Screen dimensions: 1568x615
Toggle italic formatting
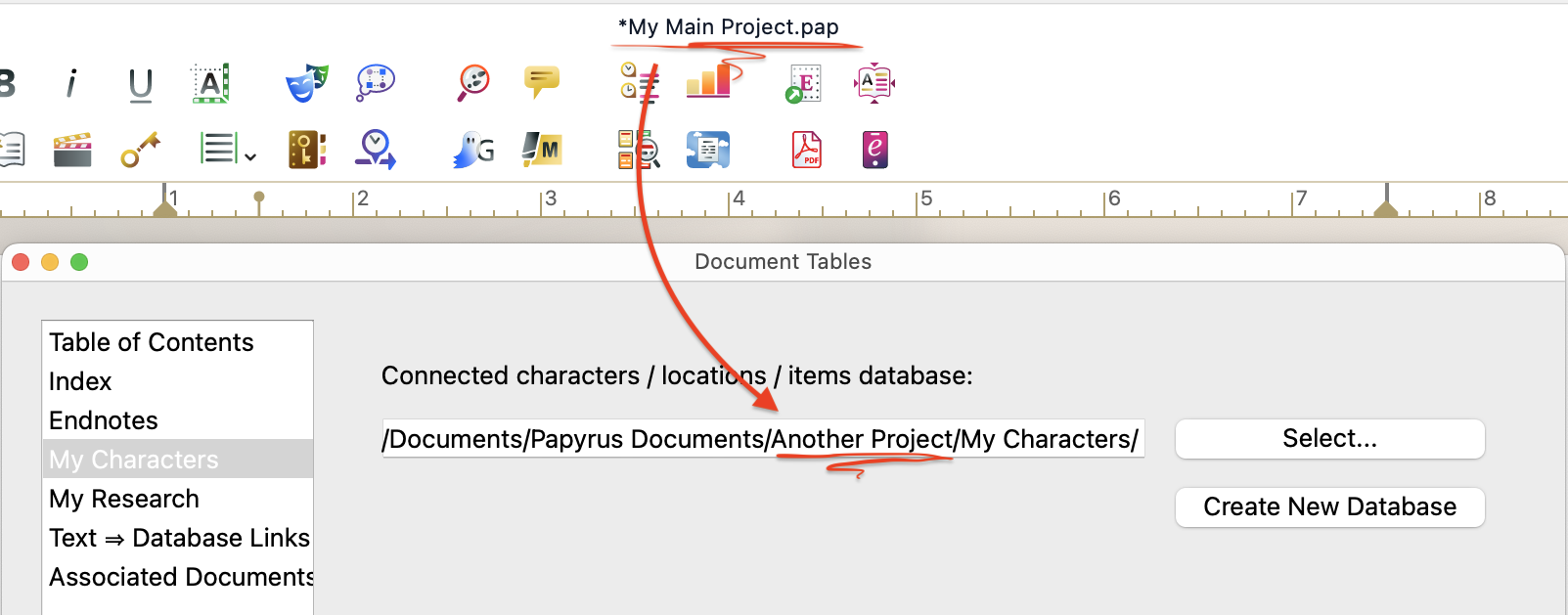[x=71, y=84]
